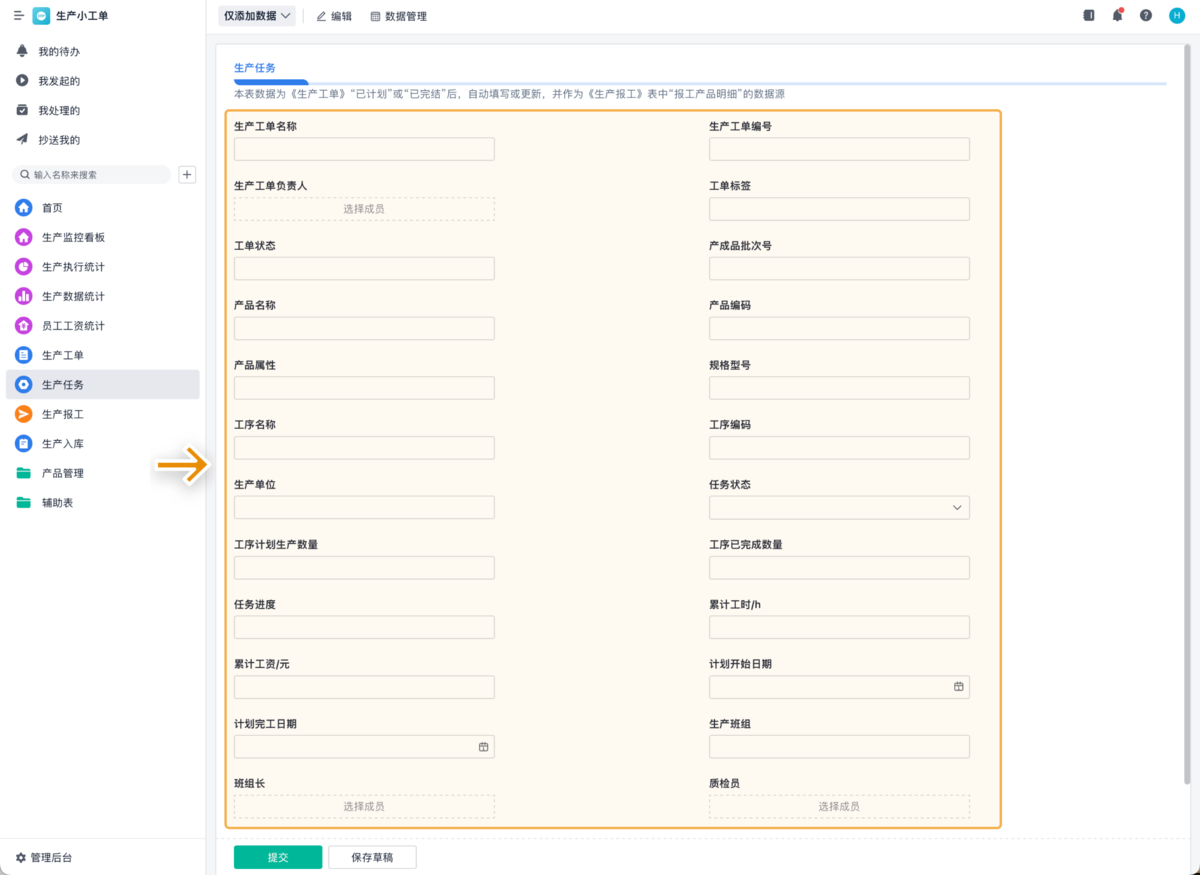Open 我发起的 play-circle icon
1200x875 pixels.
pyautogui.click(x=22, y=80)
